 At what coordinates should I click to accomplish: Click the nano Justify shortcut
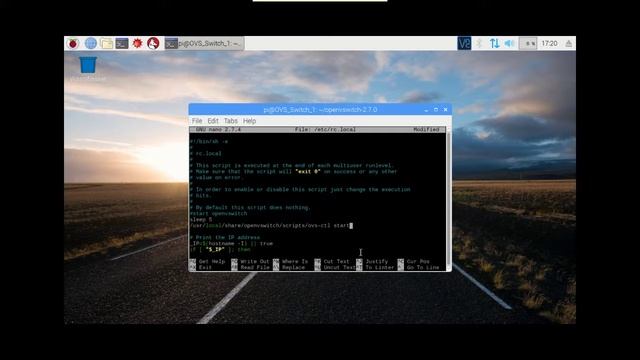point(372,261)
